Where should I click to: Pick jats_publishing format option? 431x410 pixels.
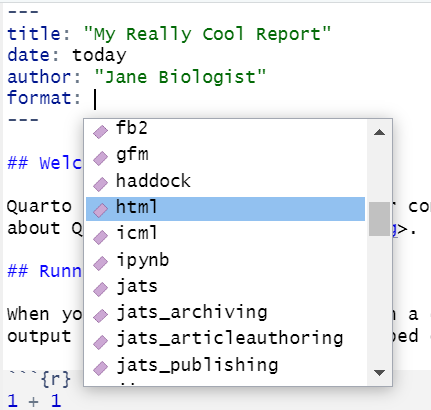pyautogui.click(x=225, y=365)
